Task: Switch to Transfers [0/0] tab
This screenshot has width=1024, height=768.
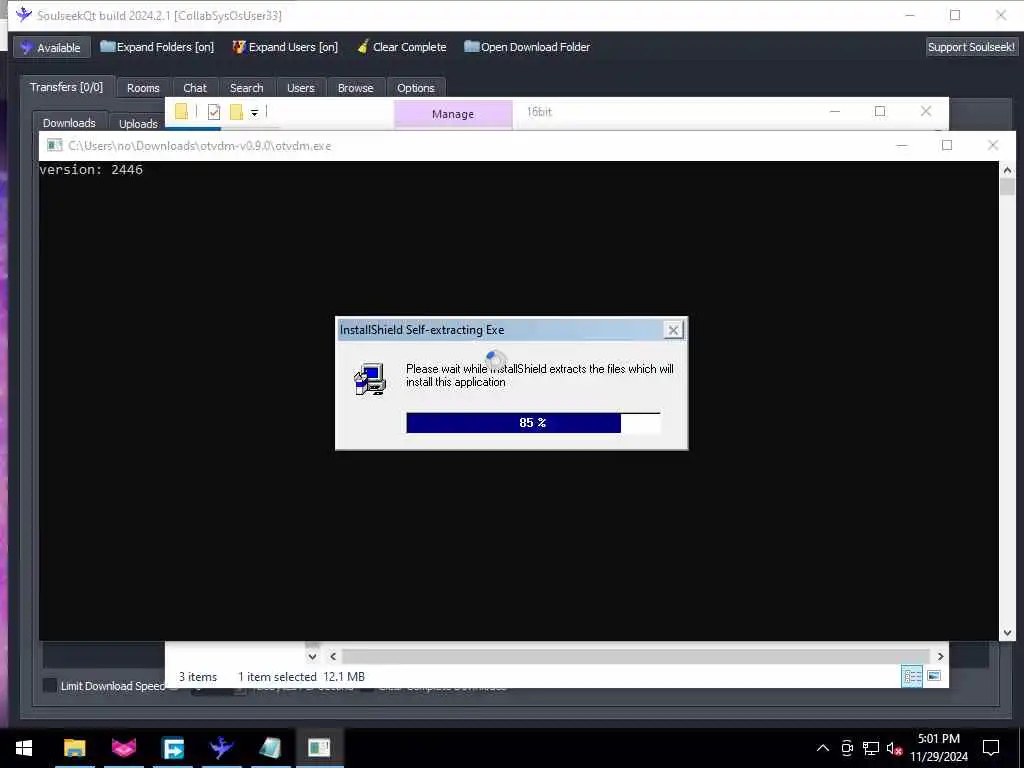Action: [x=67, y=87]
